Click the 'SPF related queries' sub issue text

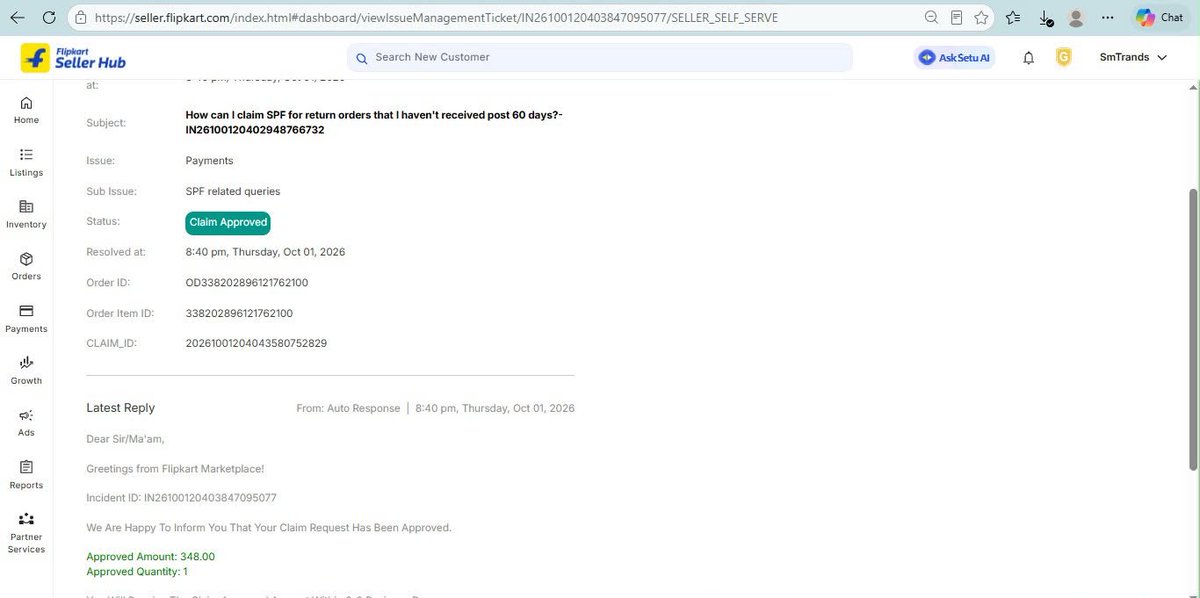(x=233, y=191)
